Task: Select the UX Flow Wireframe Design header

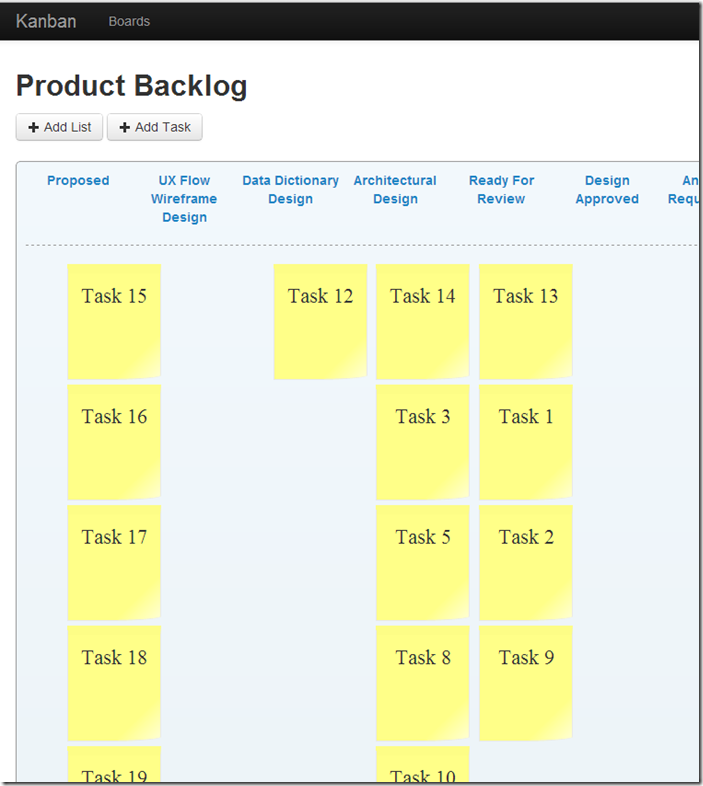Action: click(184, 199)
